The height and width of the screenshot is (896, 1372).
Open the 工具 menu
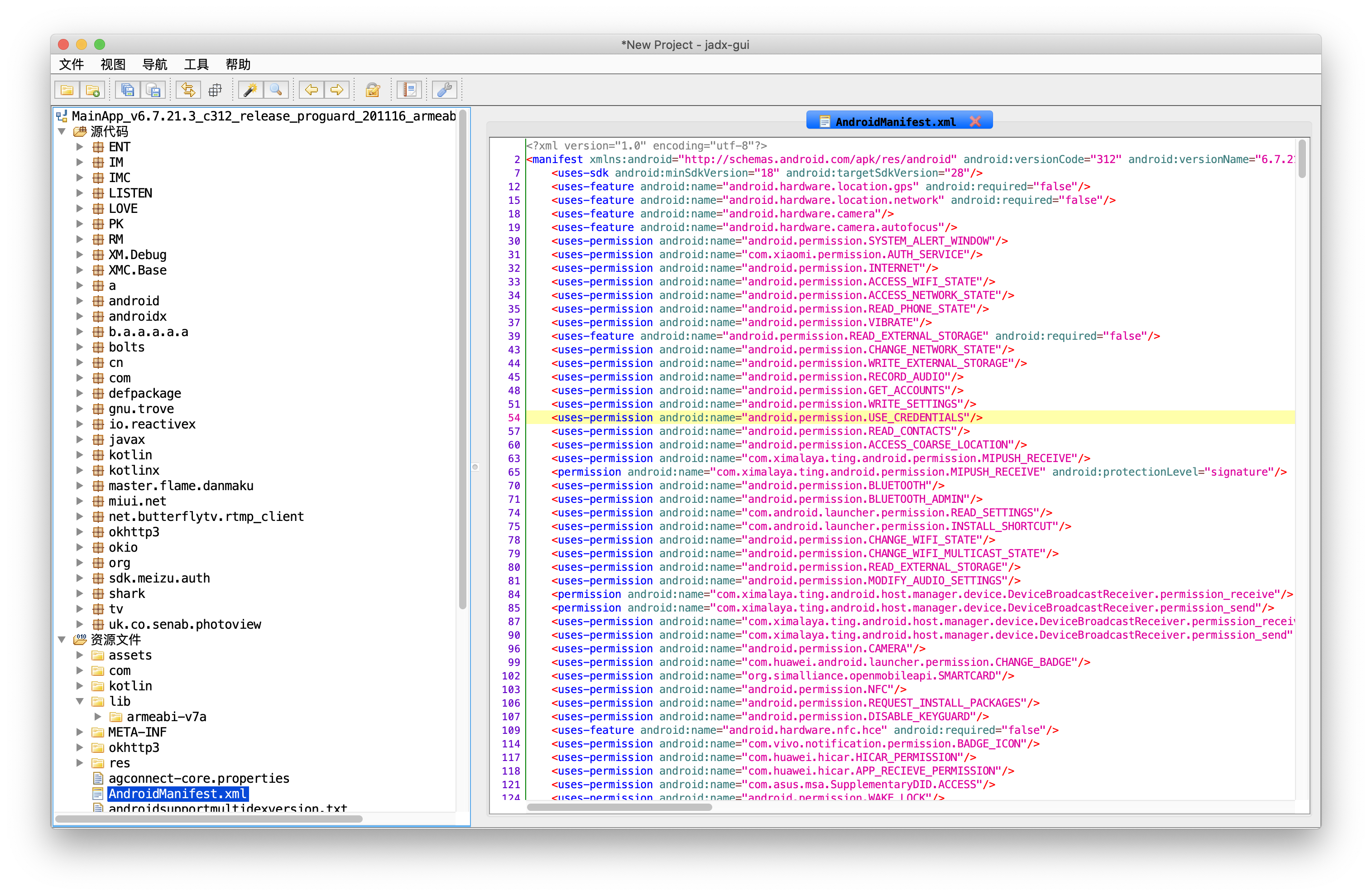pos(196,65)
